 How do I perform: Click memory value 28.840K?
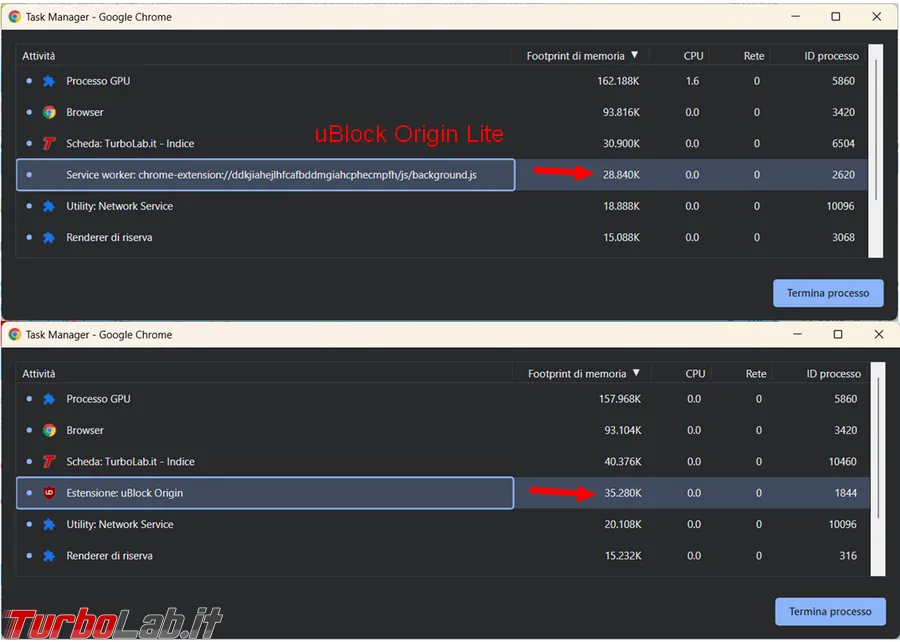[x=621, y=175]
